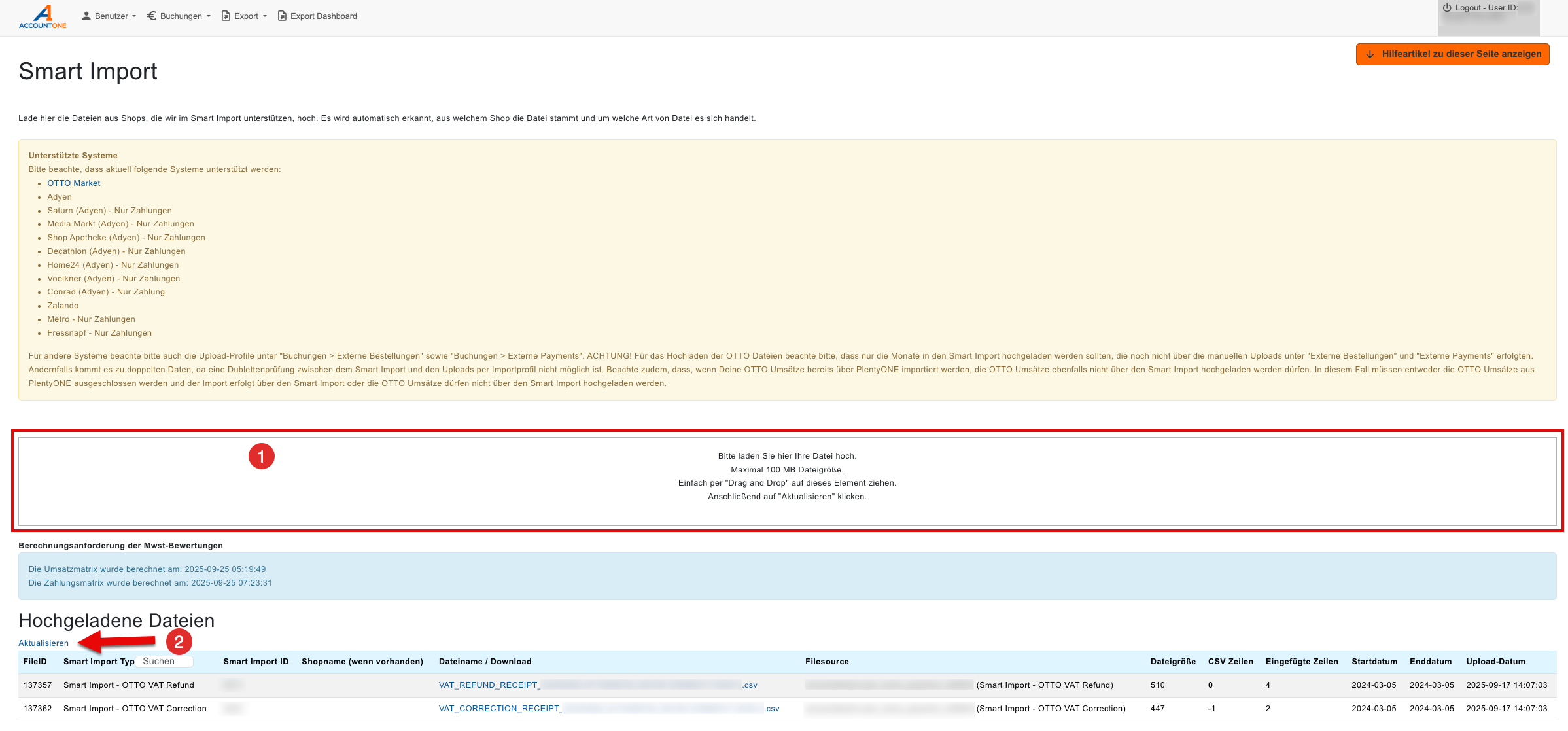Click the Buchungen euro icon
The height and width of the screenshot is (731, 1568).
(152, 16)
